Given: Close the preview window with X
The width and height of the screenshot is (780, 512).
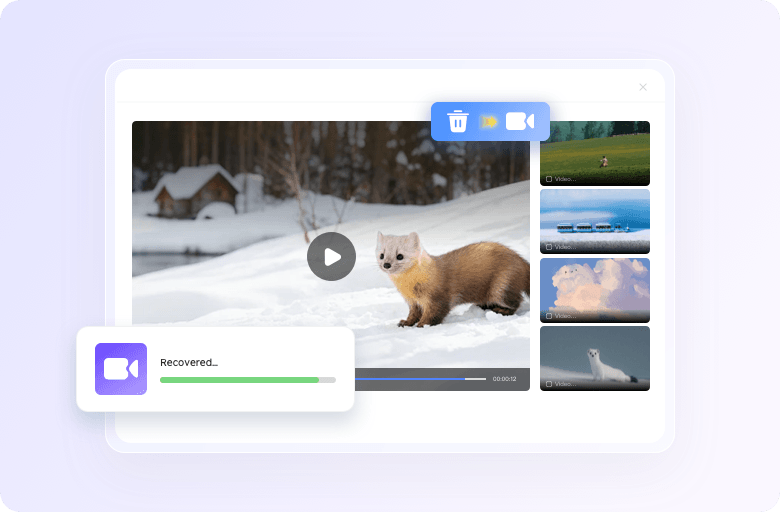Looking at the screenshot, I should 643,87.
